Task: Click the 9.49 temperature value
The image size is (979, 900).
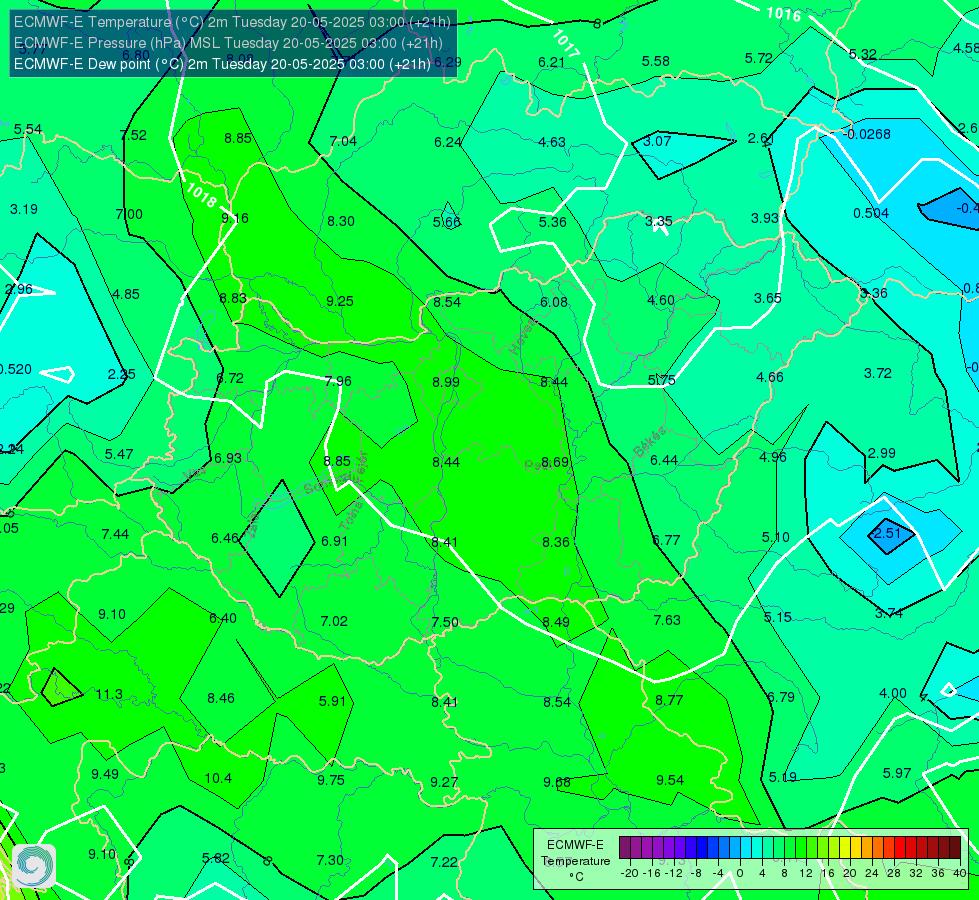Action: click(x=105, y=774)
